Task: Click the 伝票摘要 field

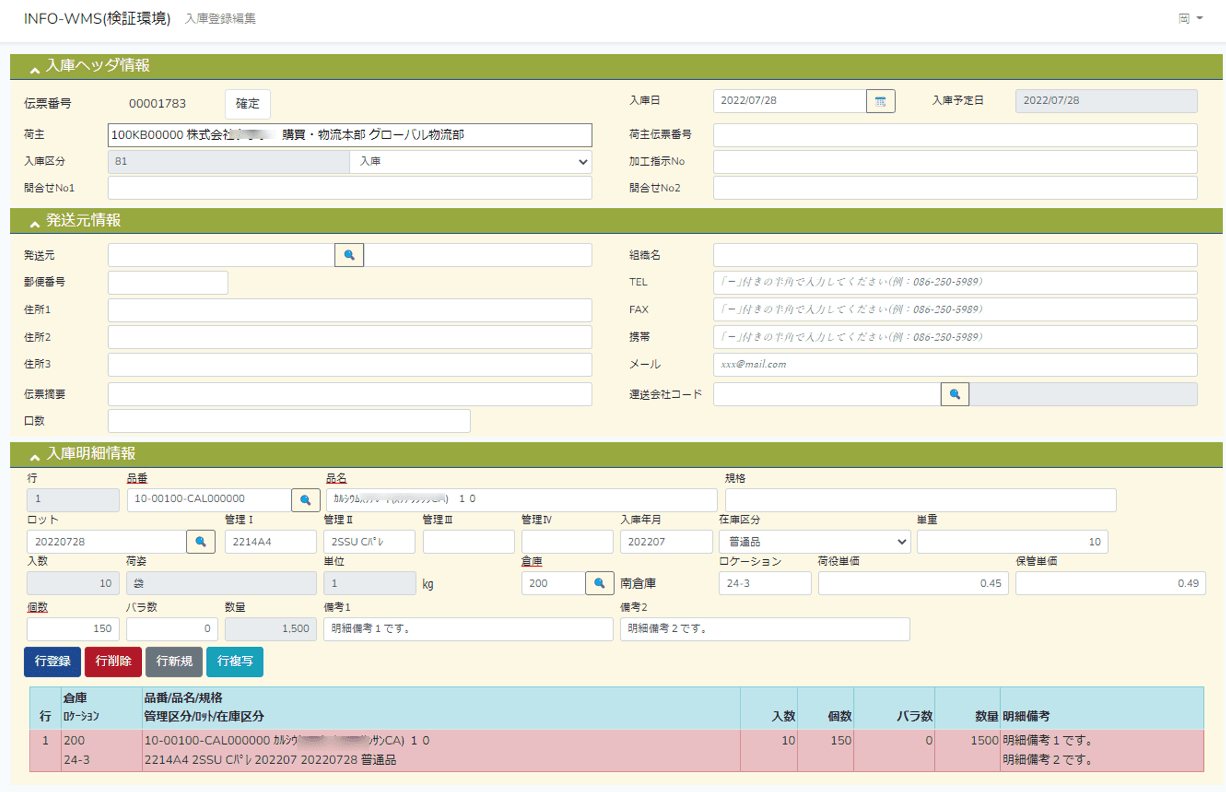Action: click(350, 394)
